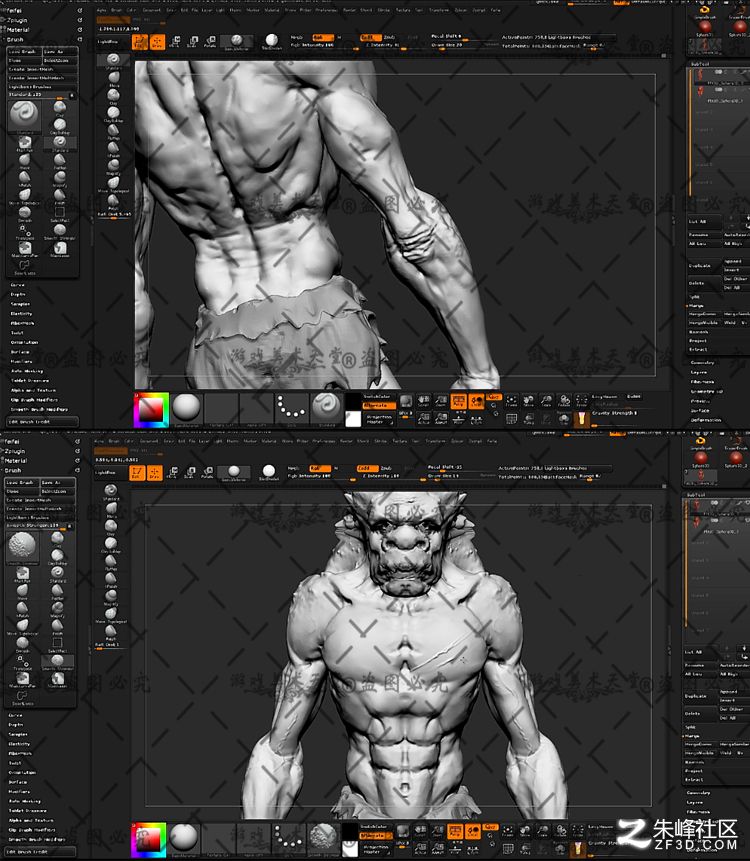This screenshot has width=750, height=861.
Task: Pick the Move brush in lower Brush palette
Action: [23, 591]
